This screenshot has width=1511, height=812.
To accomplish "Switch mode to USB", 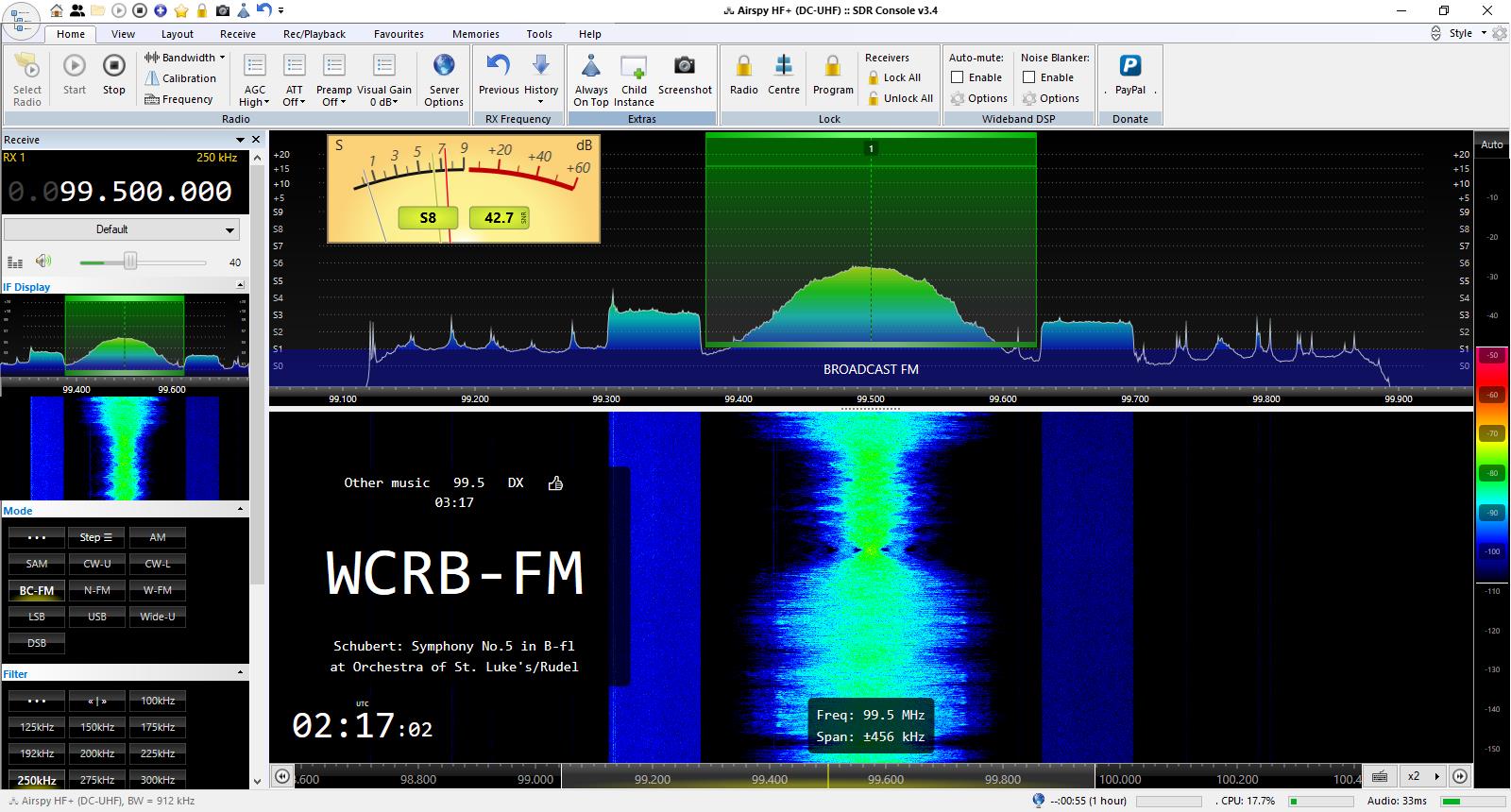I will tap(97, 617).
